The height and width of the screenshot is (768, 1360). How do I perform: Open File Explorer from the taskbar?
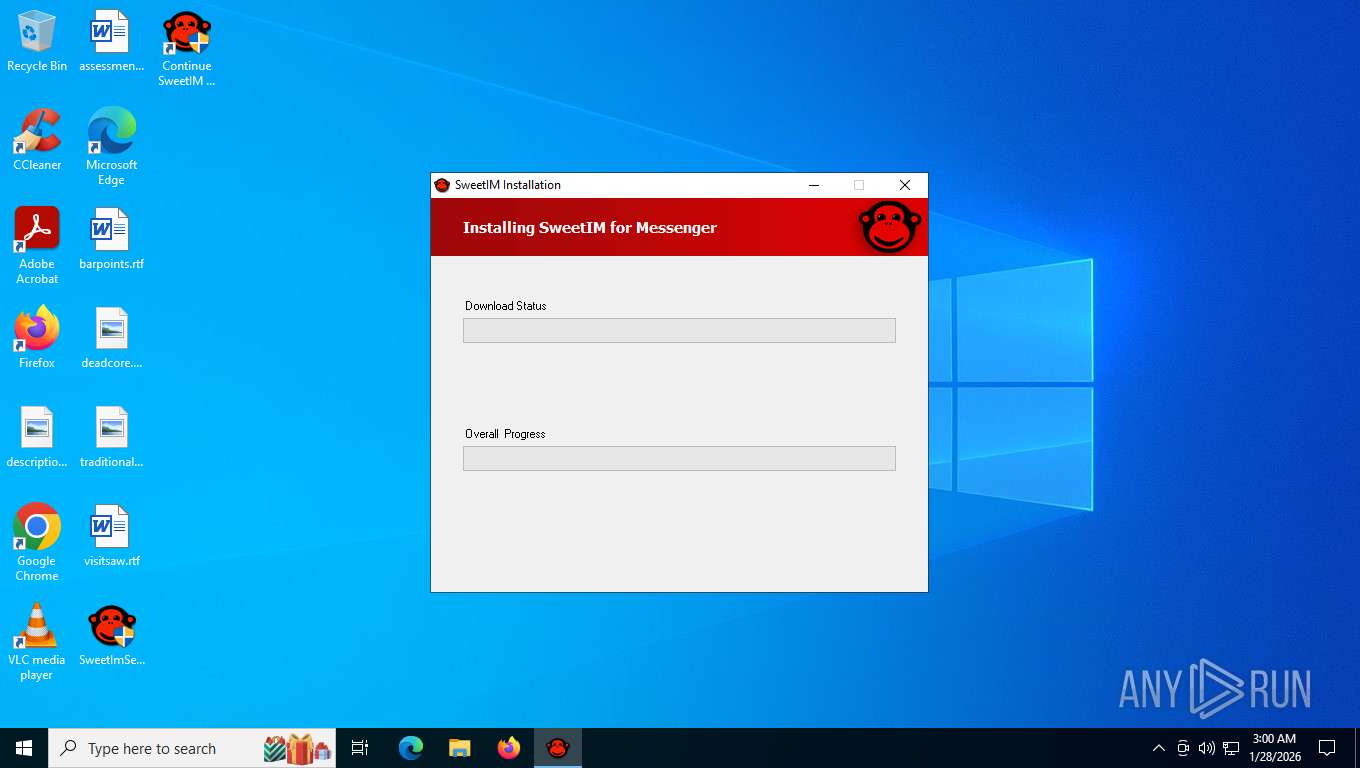click(459, 748)
